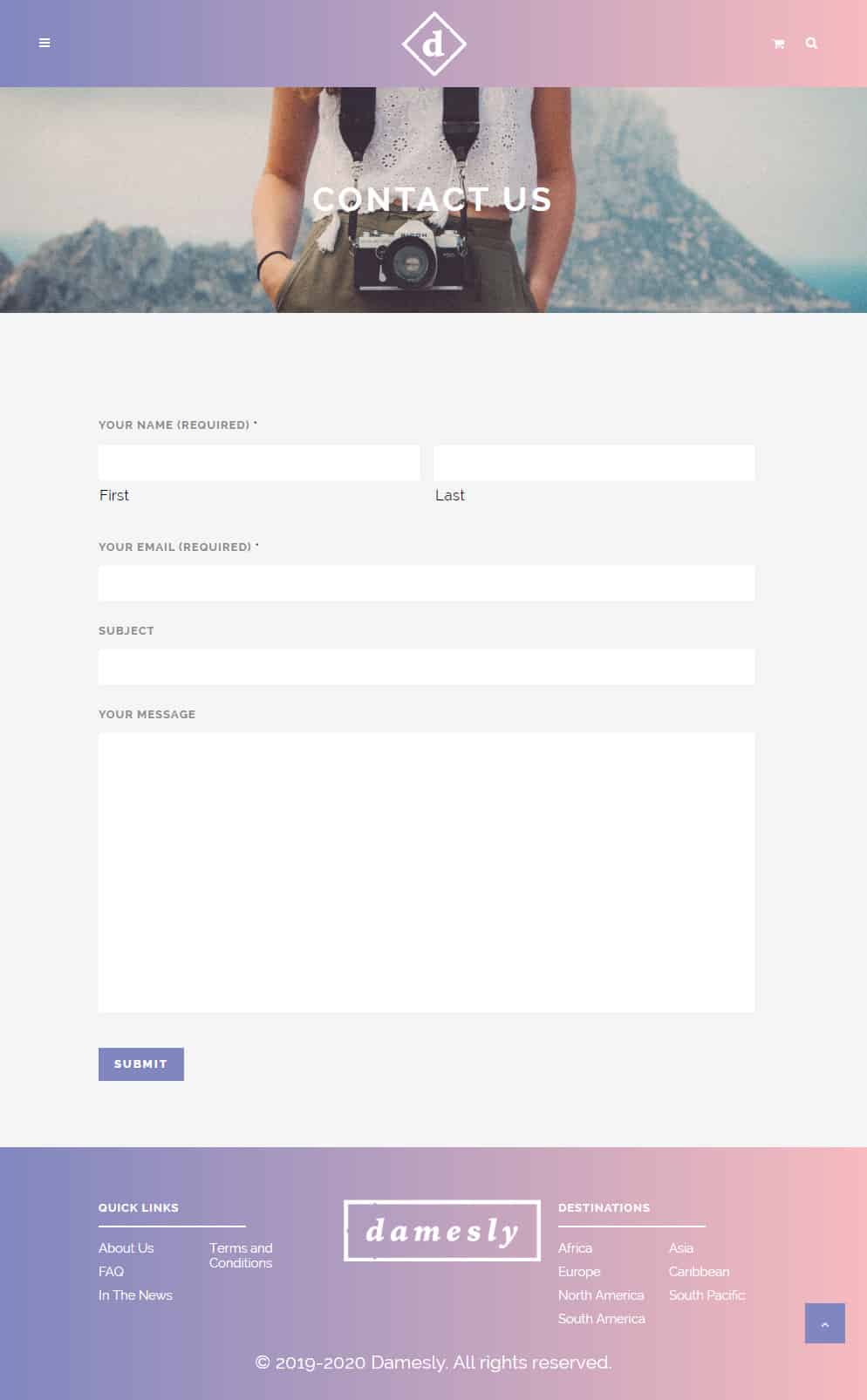
Task: Click the damesly footer logo
Action: pos(442,1230)
